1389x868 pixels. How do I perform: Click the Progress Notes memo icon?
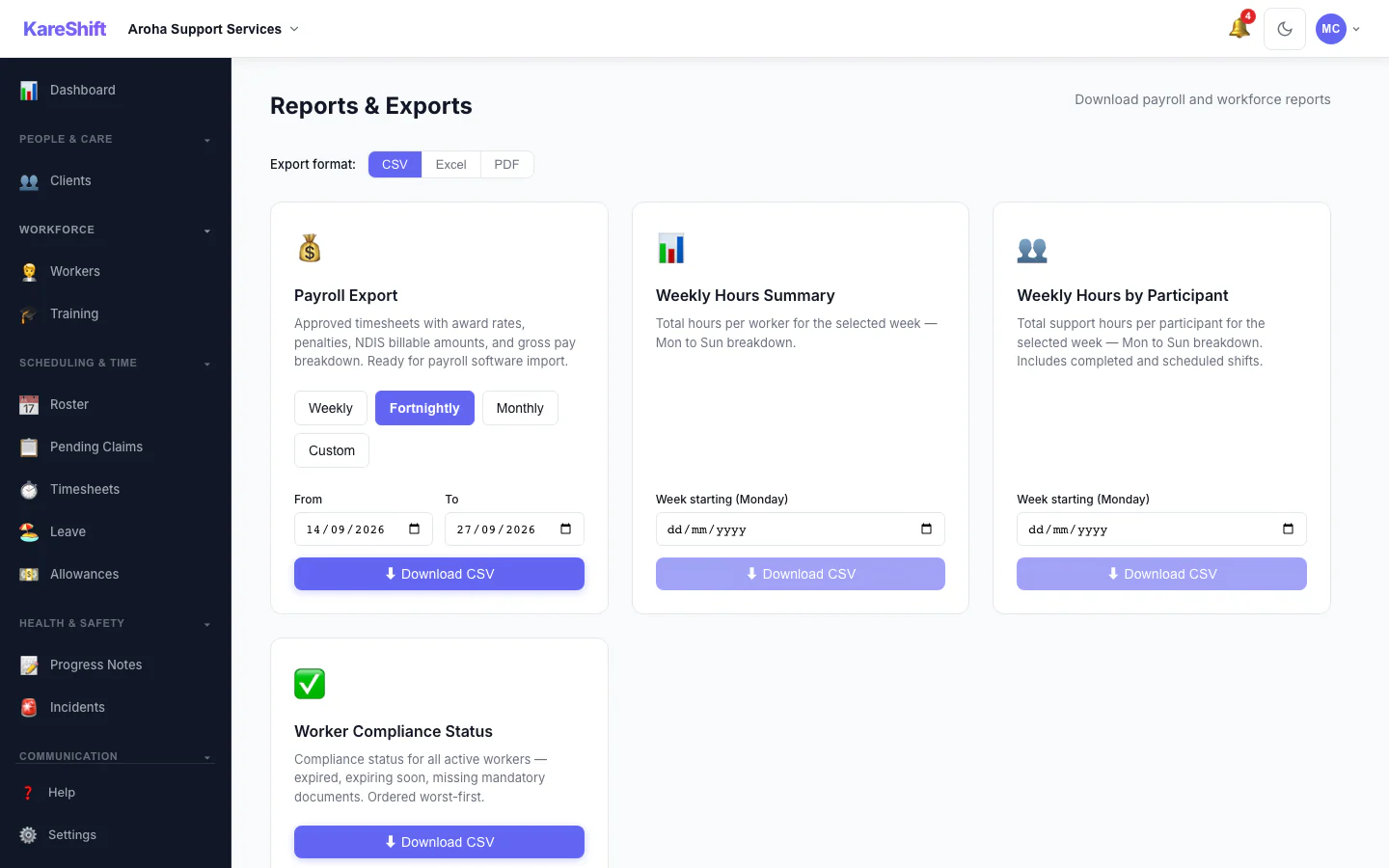click(29, 665)
